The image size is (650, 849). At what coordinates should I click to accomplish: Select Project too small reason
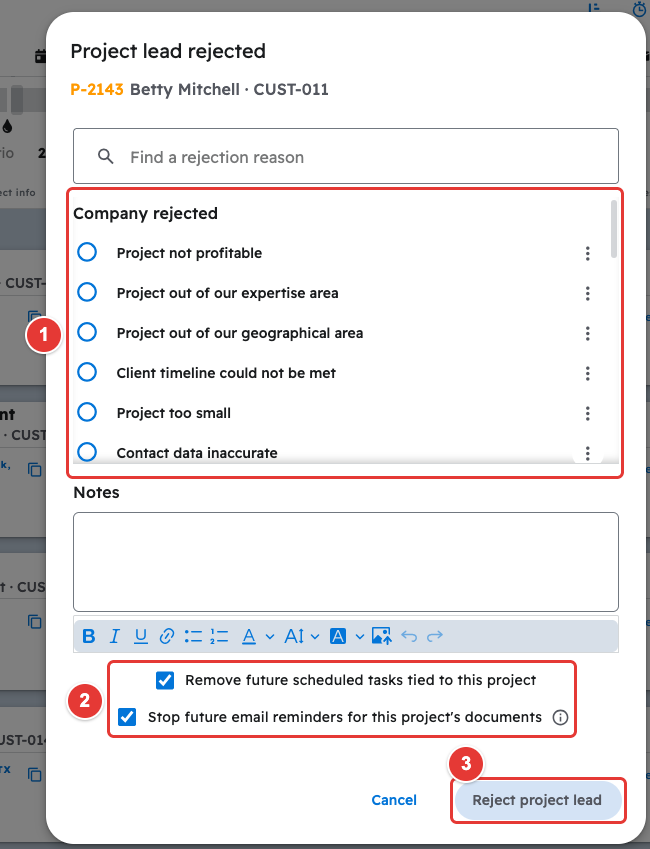click(x=87, y=413)
